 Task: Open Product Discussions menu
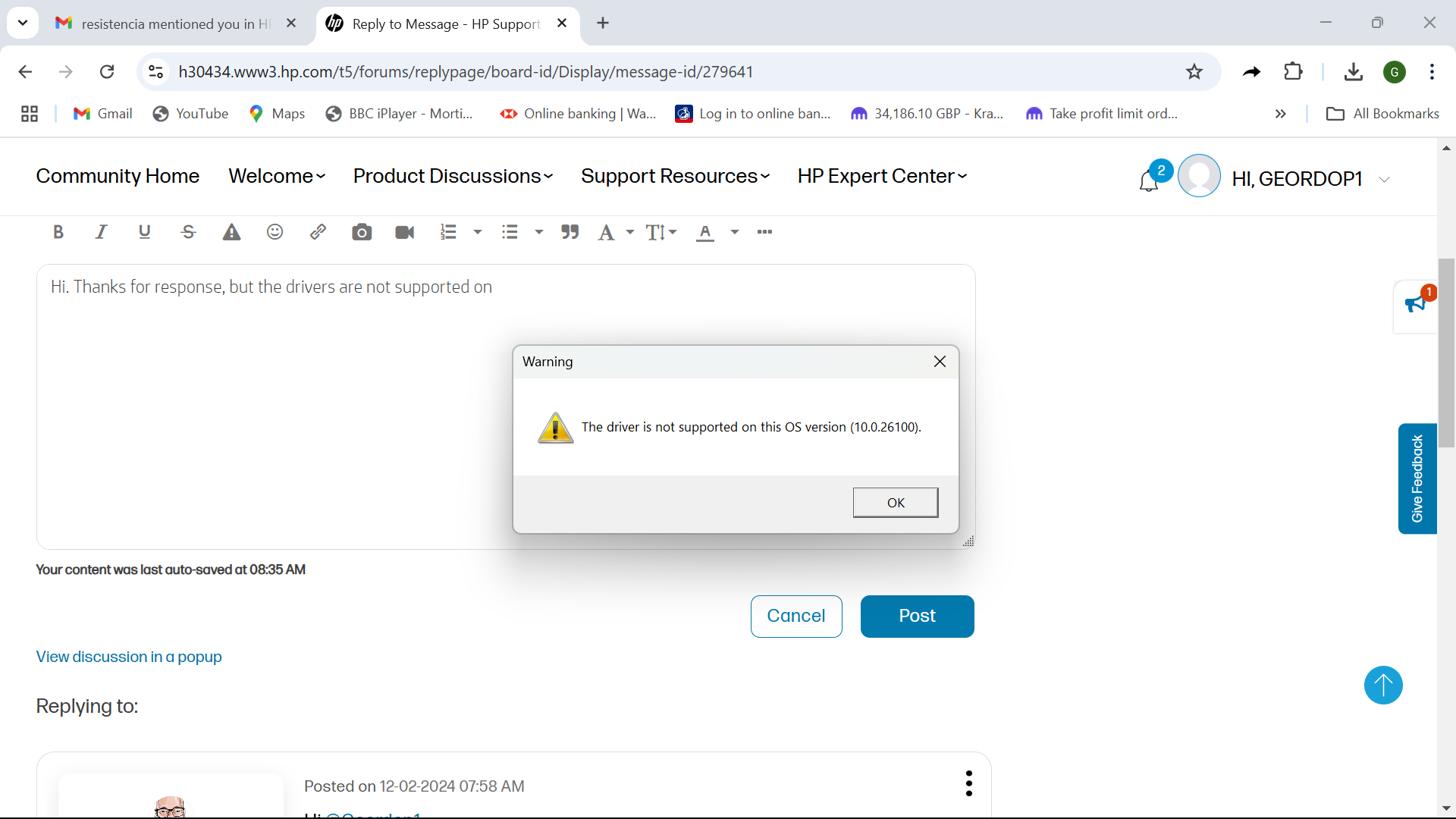click(x=453, y=176)
